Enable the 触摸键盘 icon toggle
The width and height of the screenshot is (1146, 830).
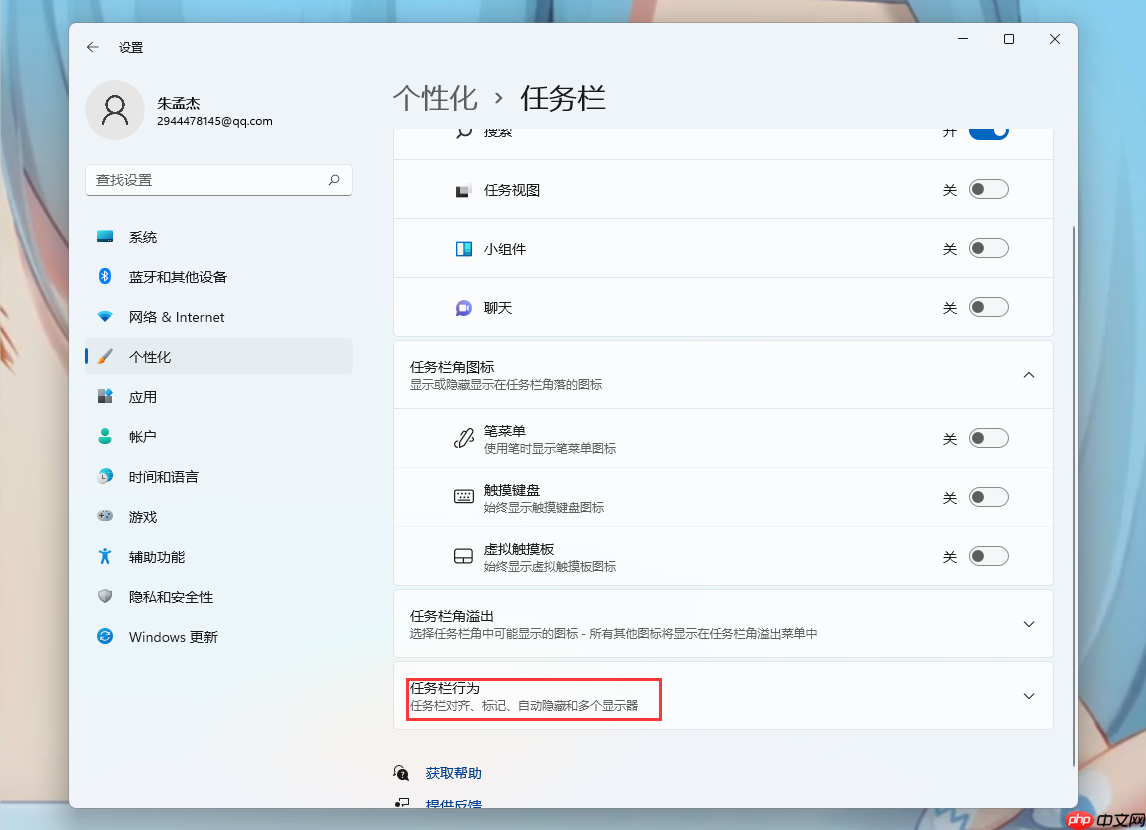(x=988, y=496)
